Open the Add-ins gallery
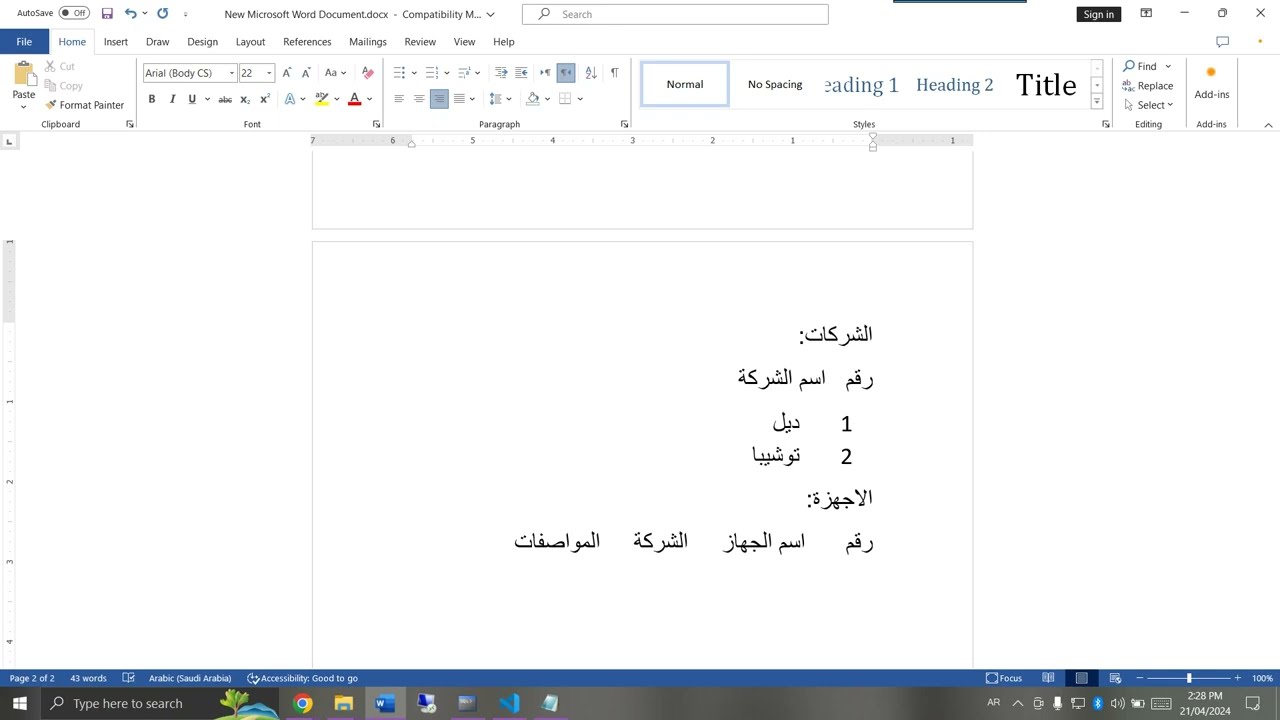 click(1211, 84)
